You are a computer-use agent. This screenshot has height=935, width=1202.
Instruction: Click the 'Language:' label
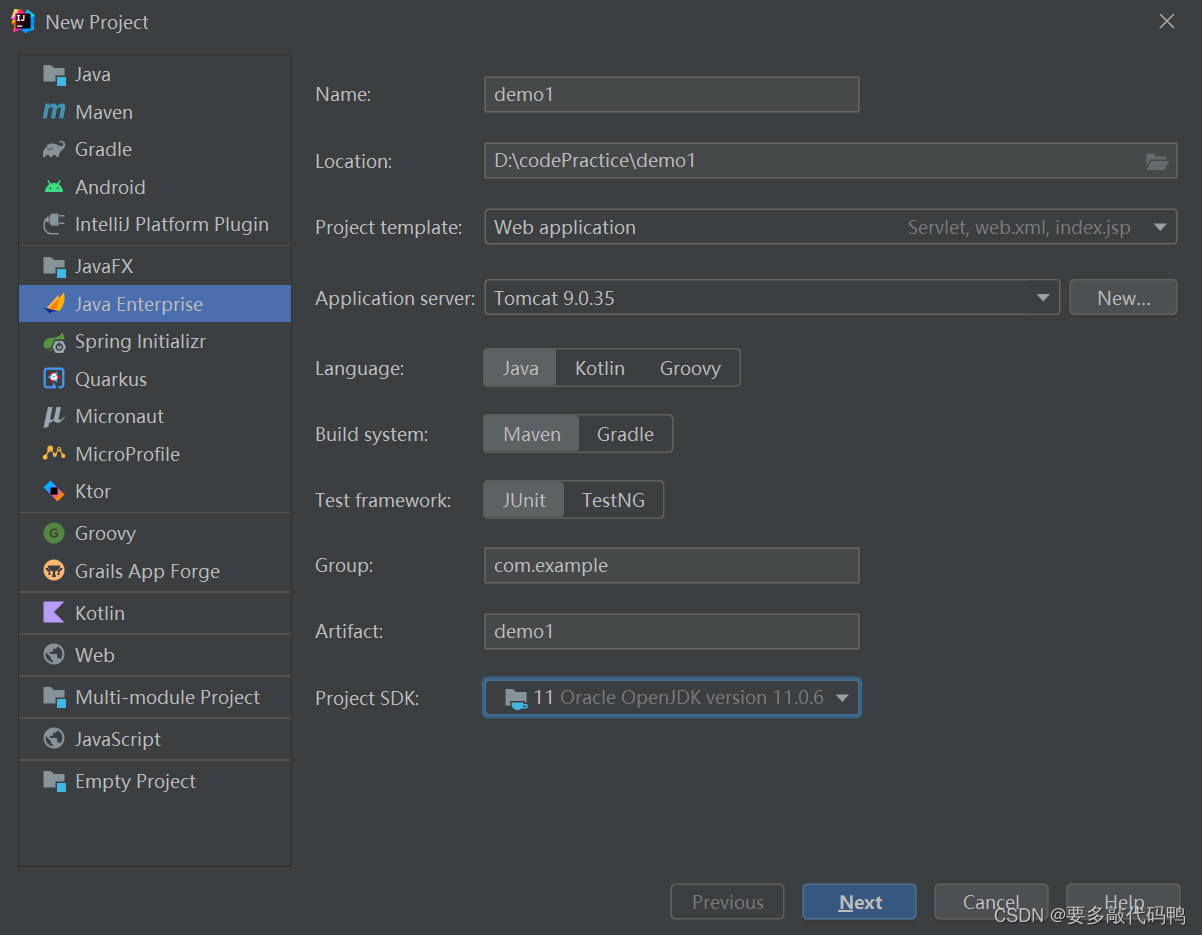(359, 368)
